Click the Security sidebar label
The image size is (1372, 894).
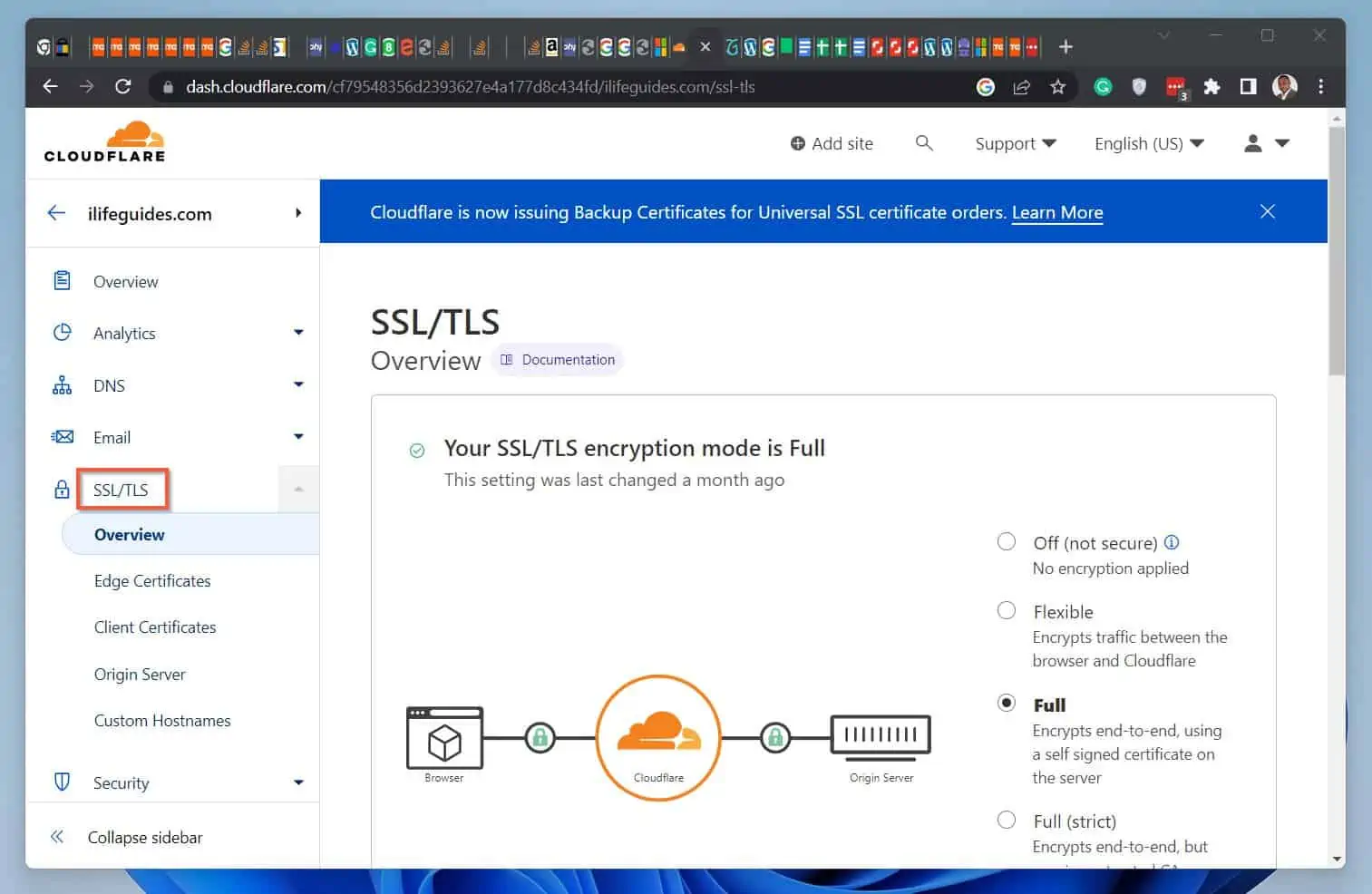pyautogui.click(x=122, y=783)
